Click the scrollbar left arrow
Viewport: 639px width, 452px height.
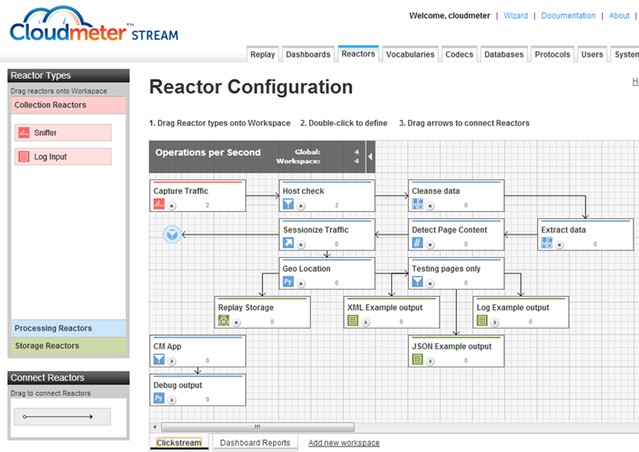pos(155,427)
